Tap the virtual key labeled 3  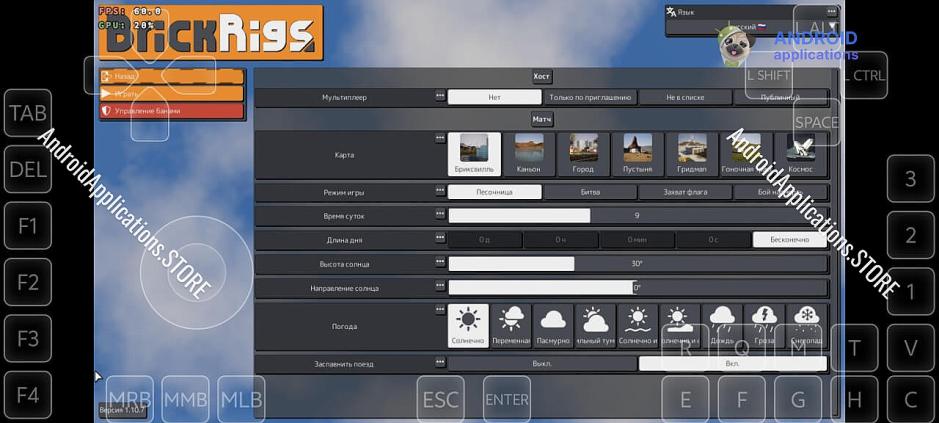click(x=910, y=179)
